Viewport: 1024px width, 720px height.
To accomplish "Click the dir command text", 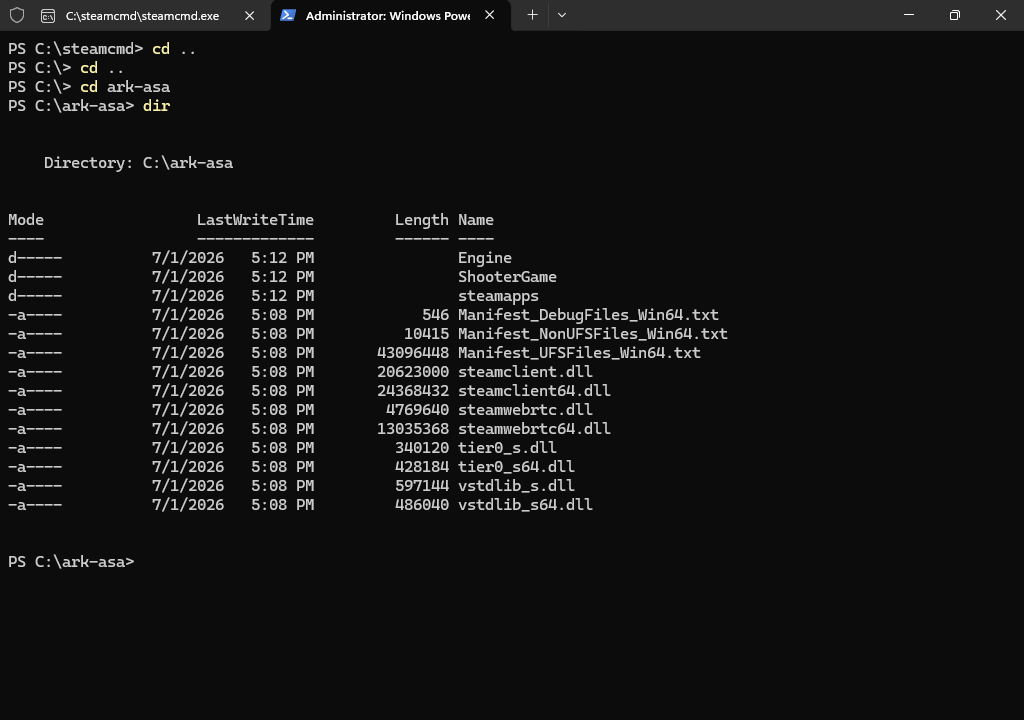I will point(157,106).
